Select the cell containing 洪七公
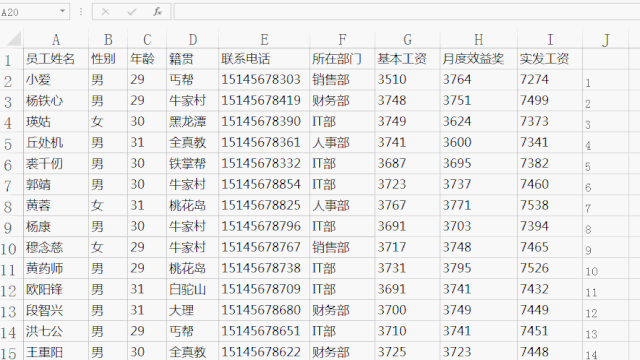 pyautogui.click(x=56, y=331)
